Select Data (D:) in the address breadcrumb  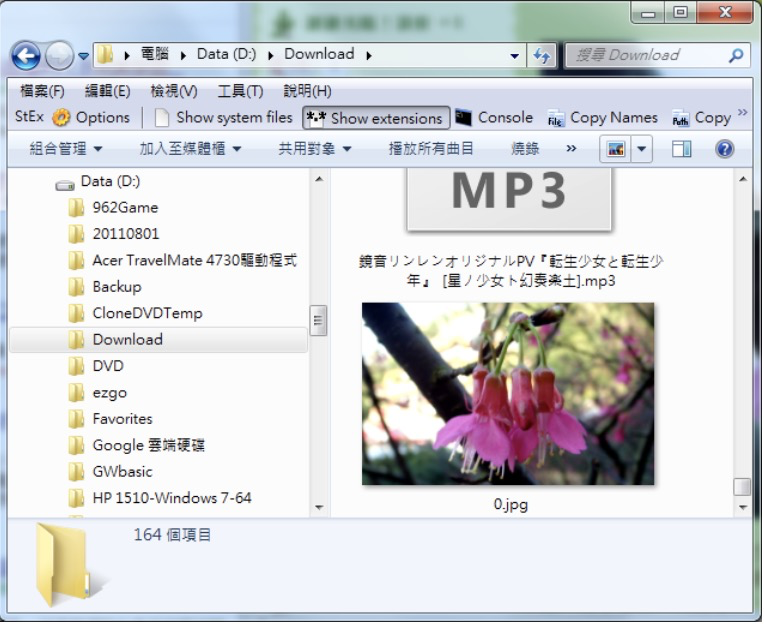(x=226, y=54)
